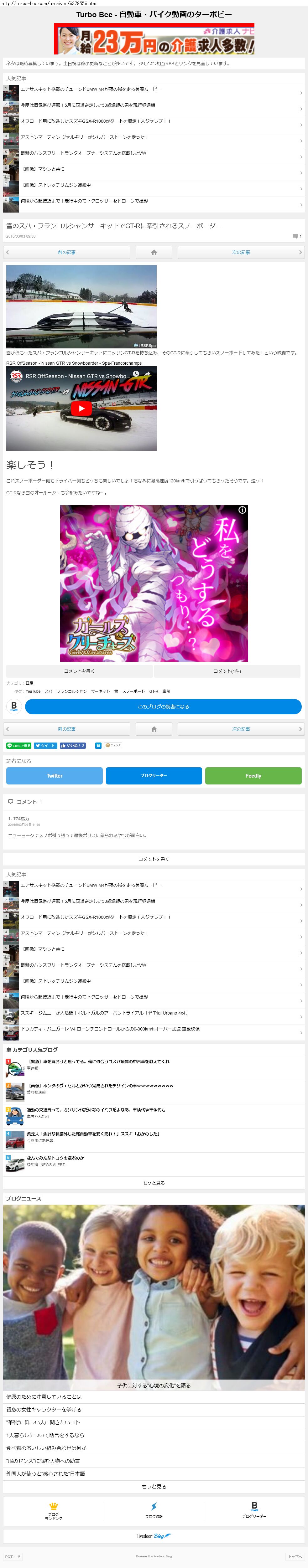Go to 次の記事 below the article title
The height and width of the screenshot is (1568, 308).
(241, 252)
